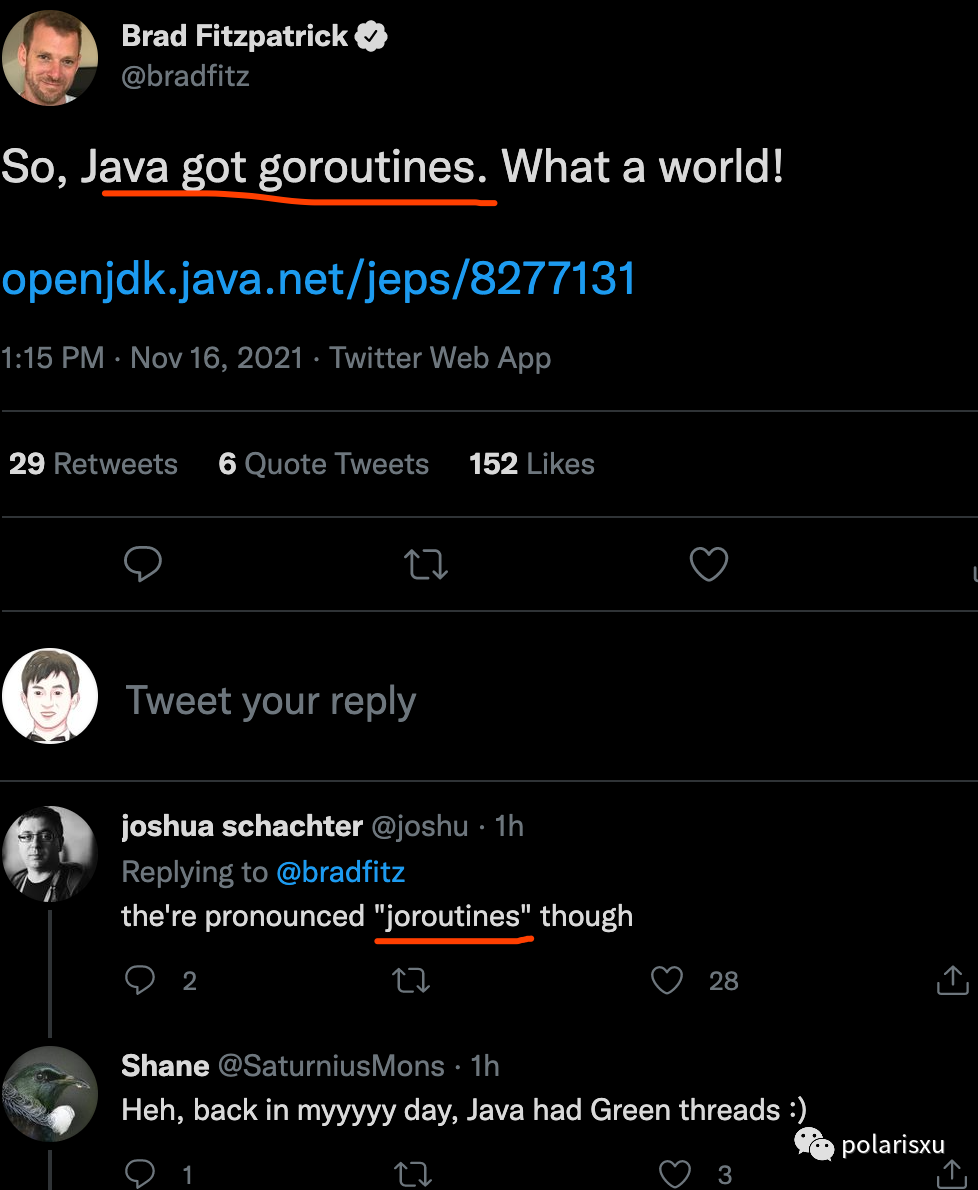Like joshua schachter's reply
The height and width of the screenshot is (1190, 978).
pyautogui.click(x=666, y=981)
